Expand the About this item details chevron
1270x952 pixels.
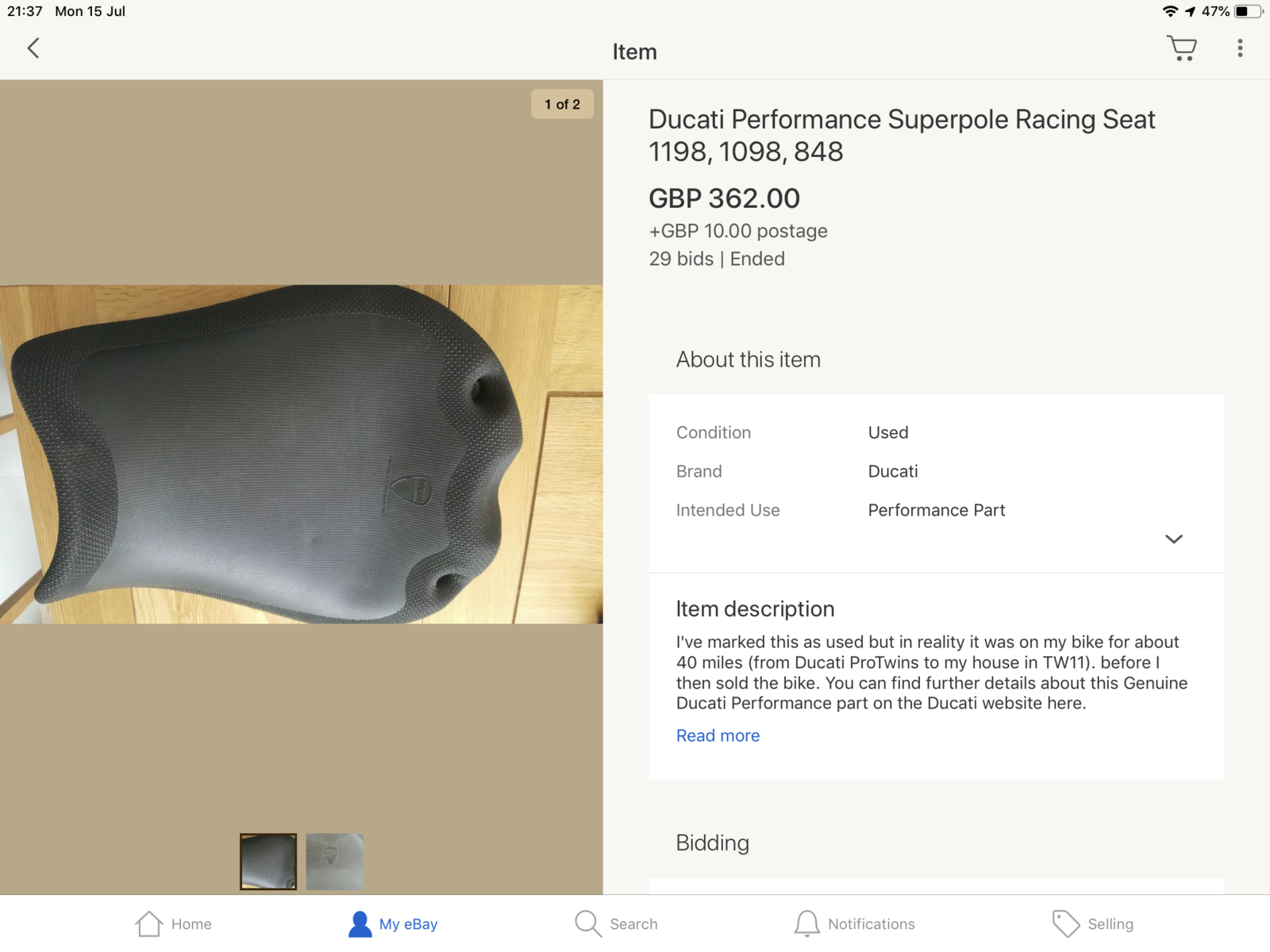pyautogui.click(x=1173, y=539)
